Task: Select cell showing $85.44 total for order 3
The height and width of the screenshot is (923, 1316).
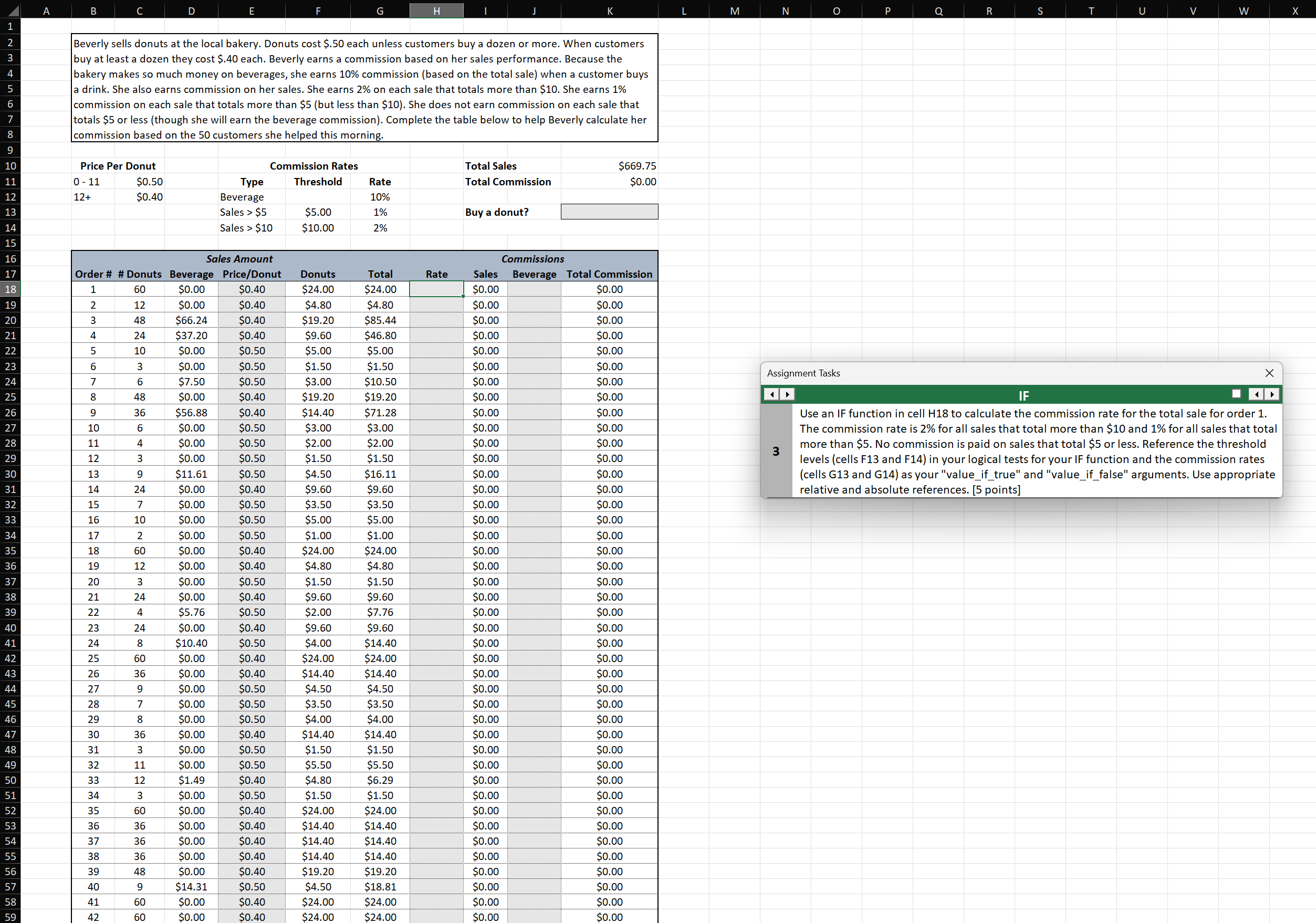Action: 380,320
